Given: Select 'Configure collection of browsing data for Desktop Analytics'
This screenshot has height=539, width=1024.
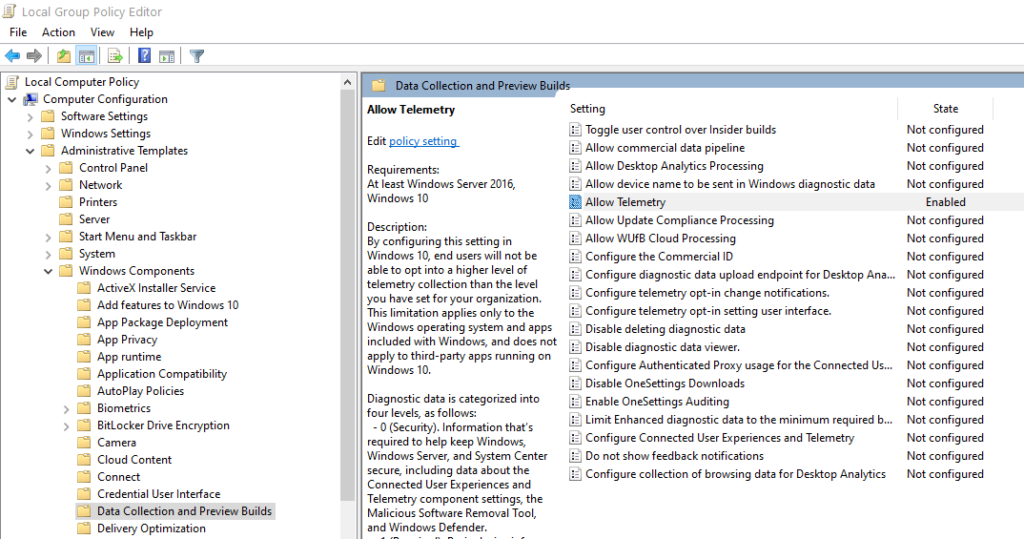Looking at the screenshot, I should tap(735, 474).
